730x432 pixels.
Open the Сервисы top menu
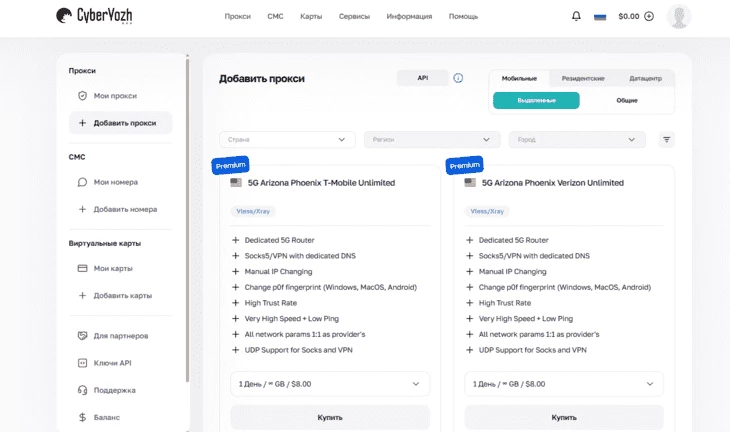point(354,17)
